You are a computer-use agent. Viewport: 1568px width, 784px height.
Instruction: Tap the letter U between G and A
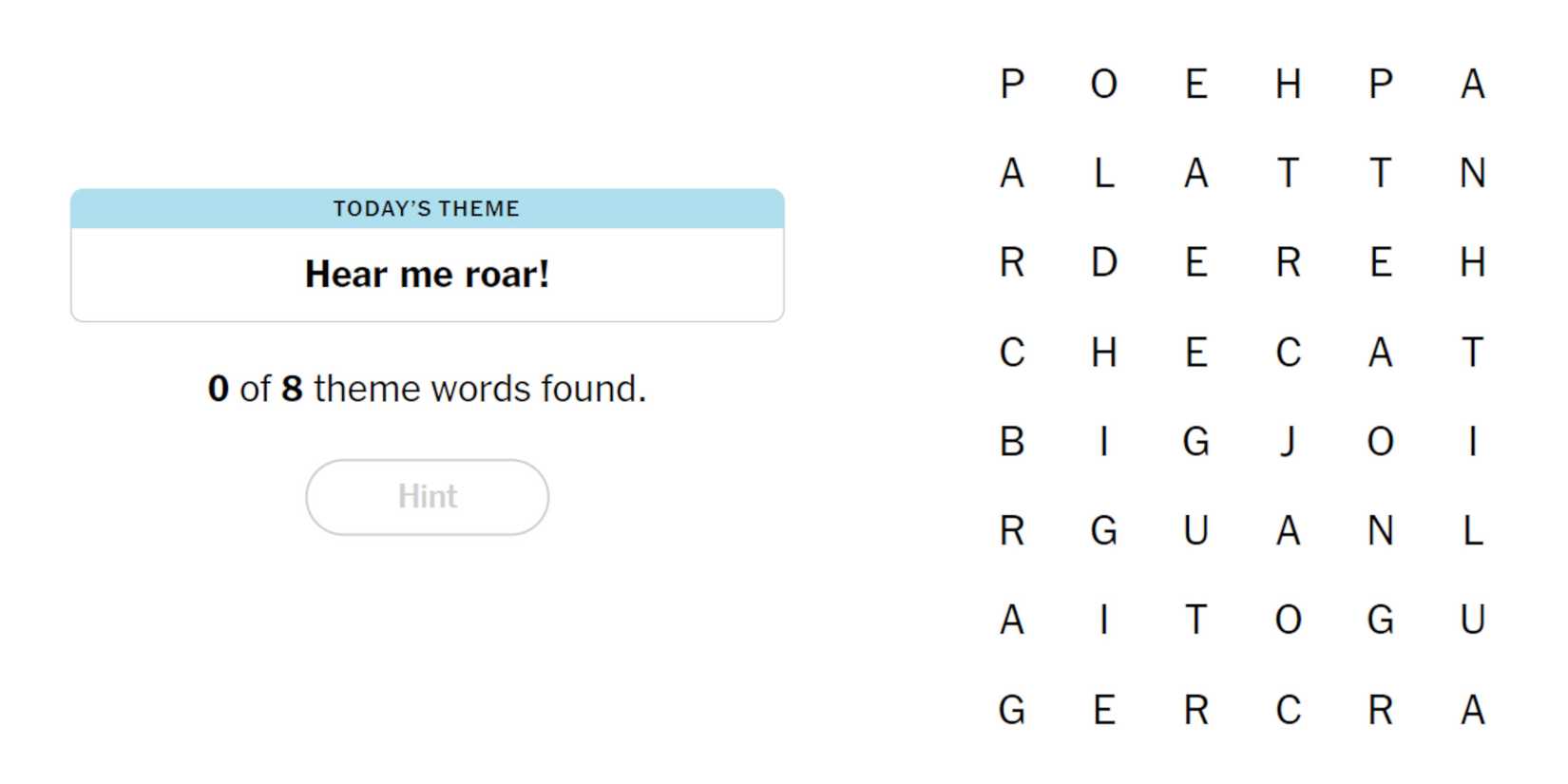tap(1195, 530)
